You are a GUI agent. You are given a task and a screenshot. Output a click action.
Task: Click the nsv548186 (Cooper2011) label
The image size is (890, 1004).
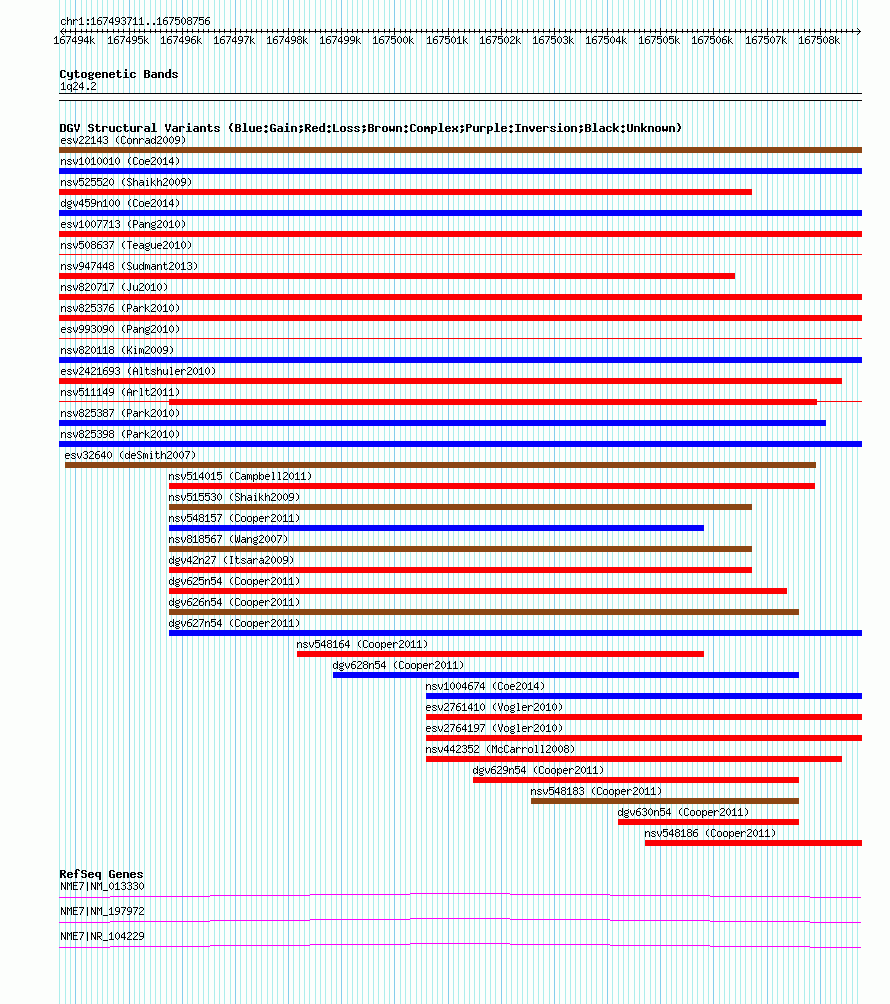pos(710,834)
